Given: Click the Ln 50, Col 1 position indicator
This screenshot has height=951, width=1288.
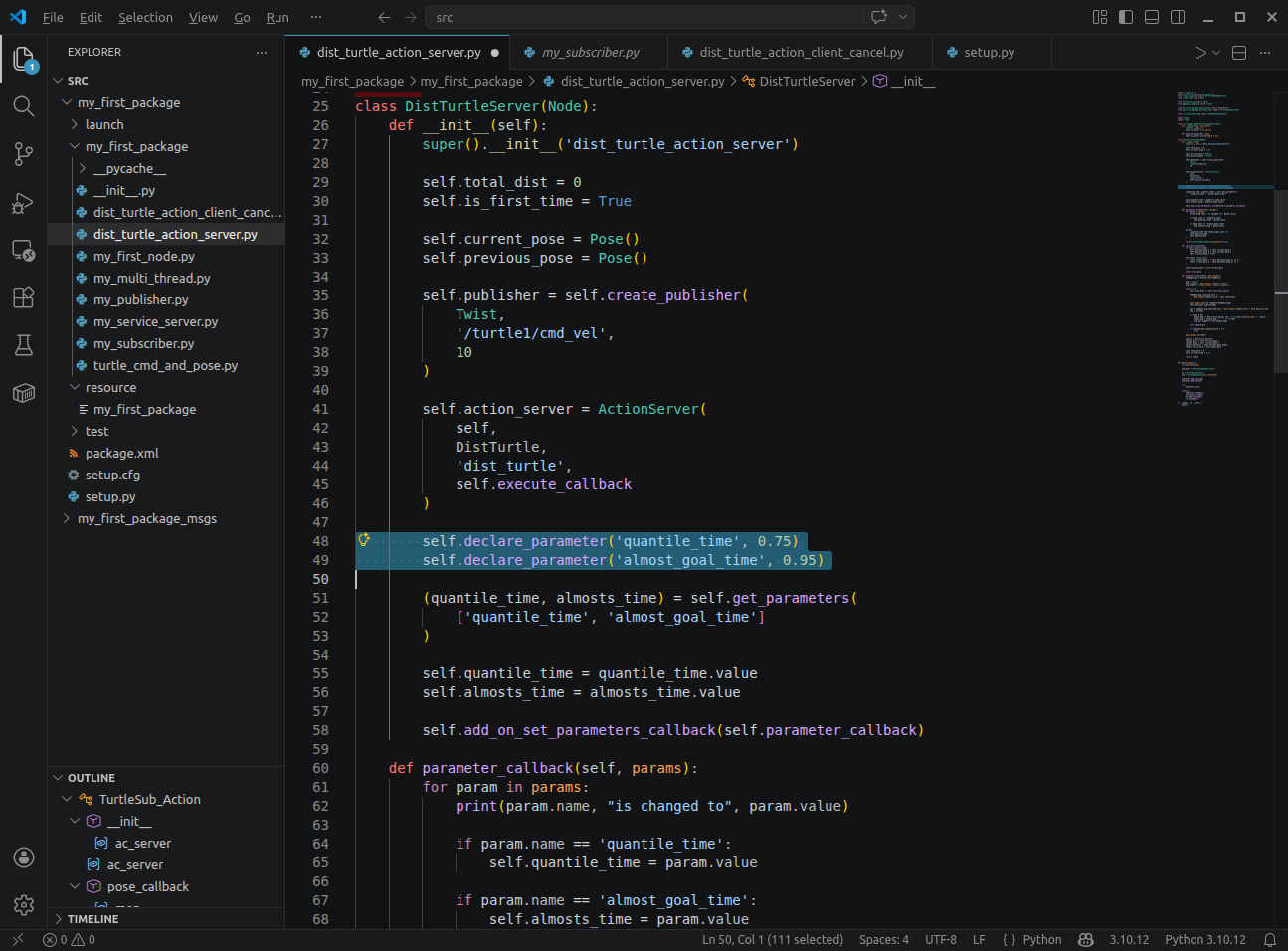Looking at the screenshot, I should tap(773, 939).
